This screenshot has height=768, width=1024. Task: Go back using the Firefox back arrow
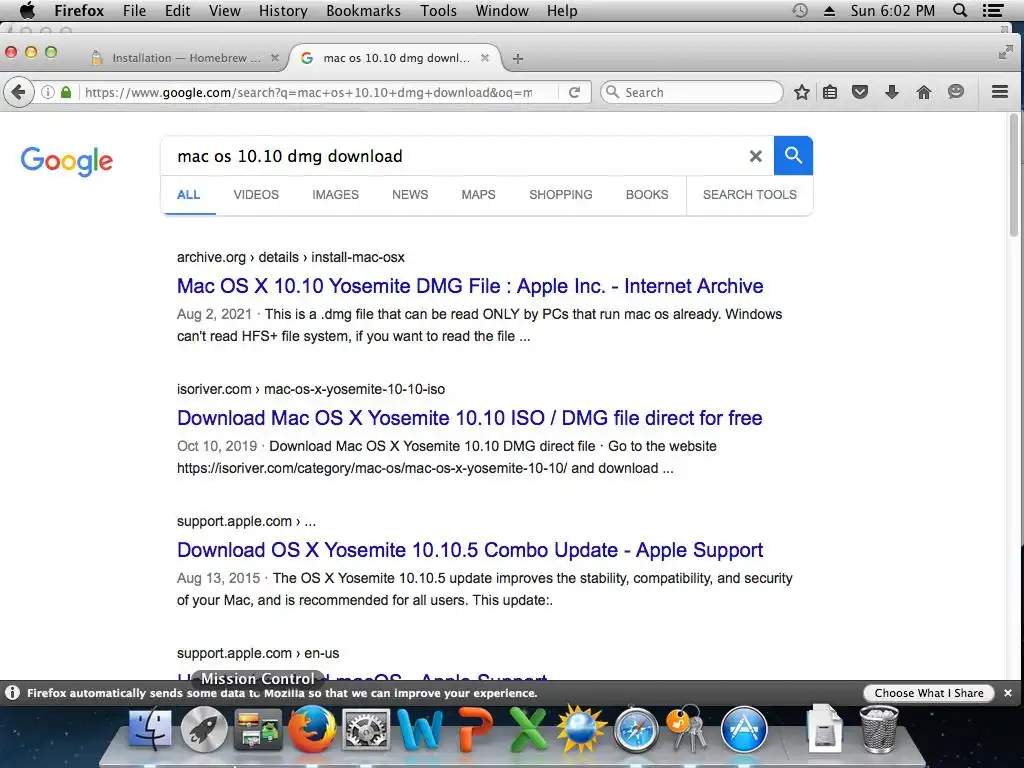18,92
